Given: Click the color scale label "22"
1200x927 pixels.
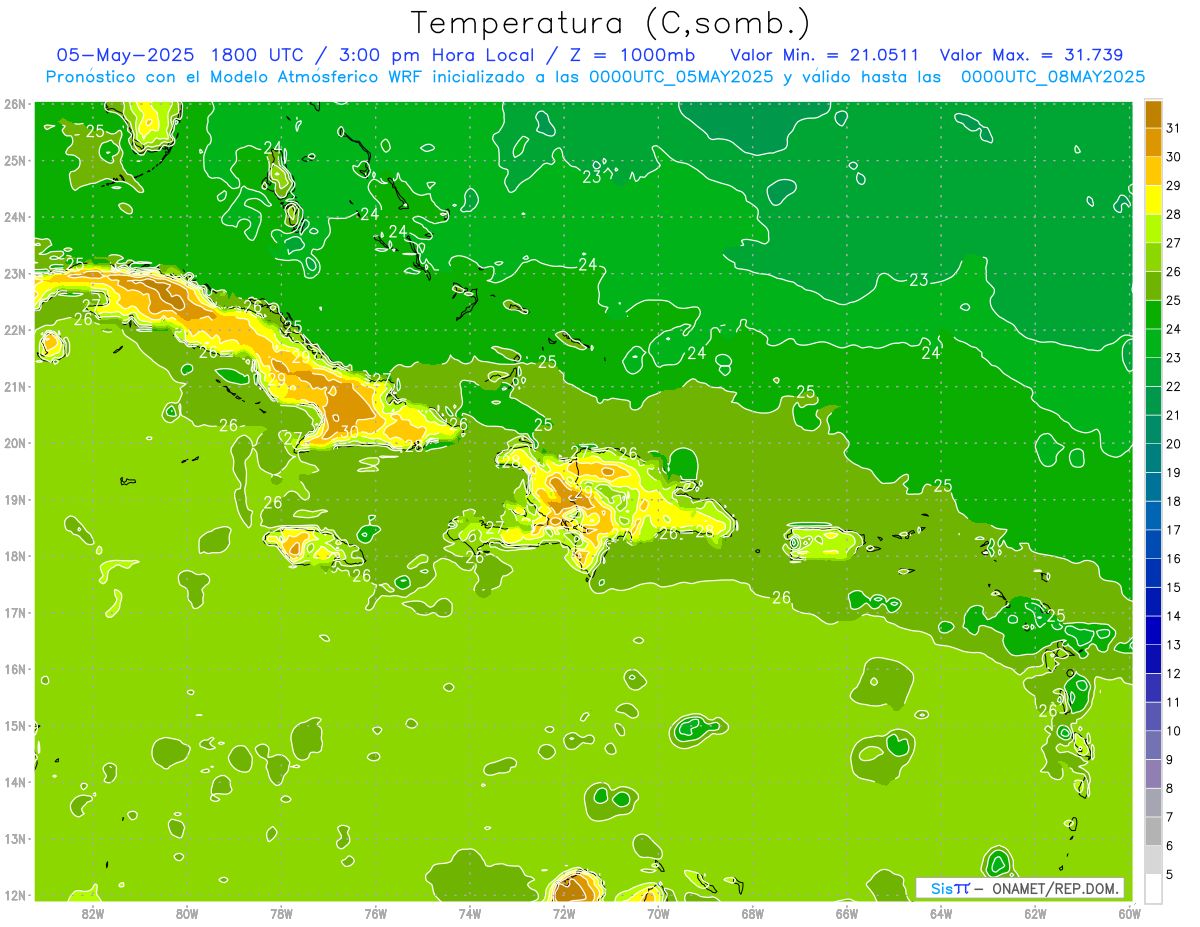Looking at the screenshot, I should pos(1173,386).
